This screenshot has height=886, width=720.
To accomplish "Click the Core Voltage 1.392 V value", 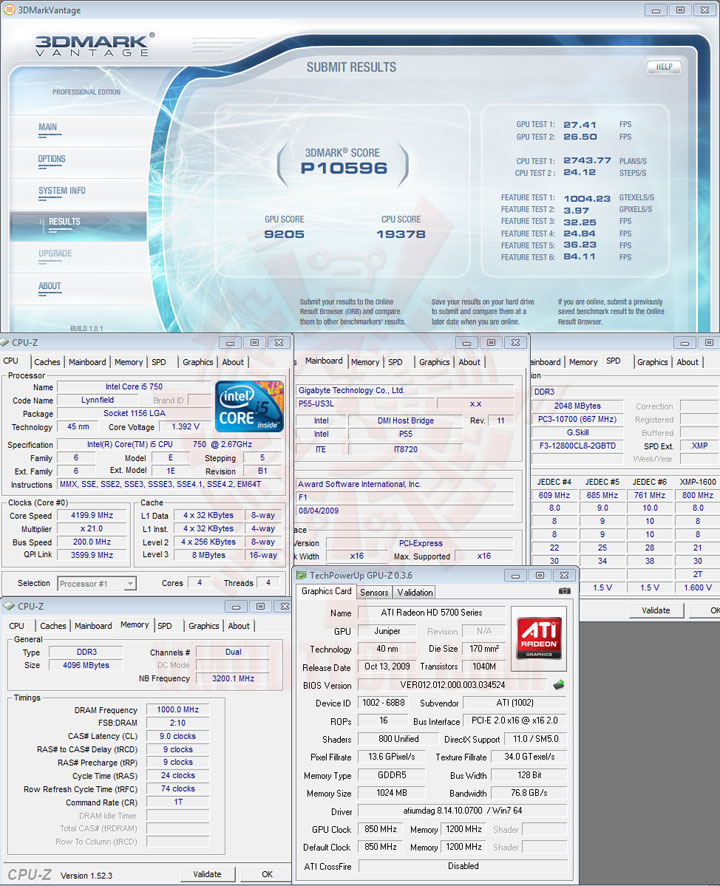I will tap(185, 427).
